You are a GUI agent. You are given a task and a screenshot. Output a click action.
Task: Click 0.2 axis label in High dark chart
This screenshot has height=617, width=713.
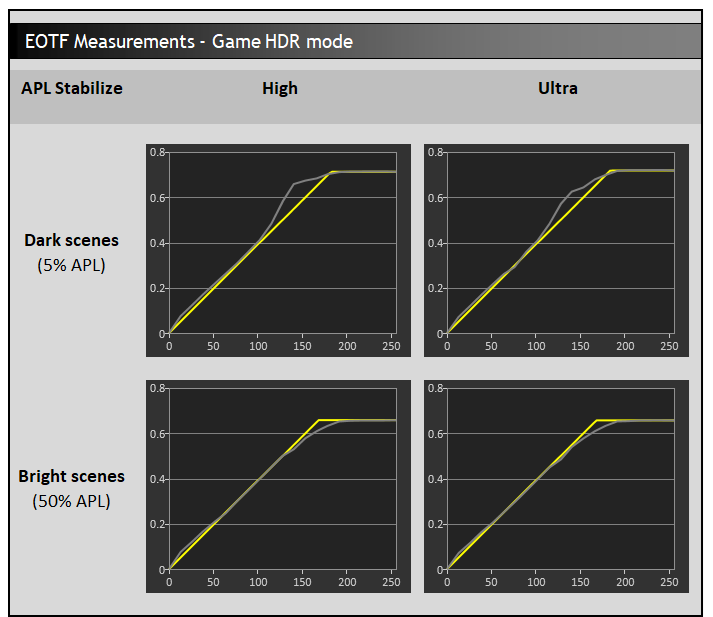coord(157,289)
